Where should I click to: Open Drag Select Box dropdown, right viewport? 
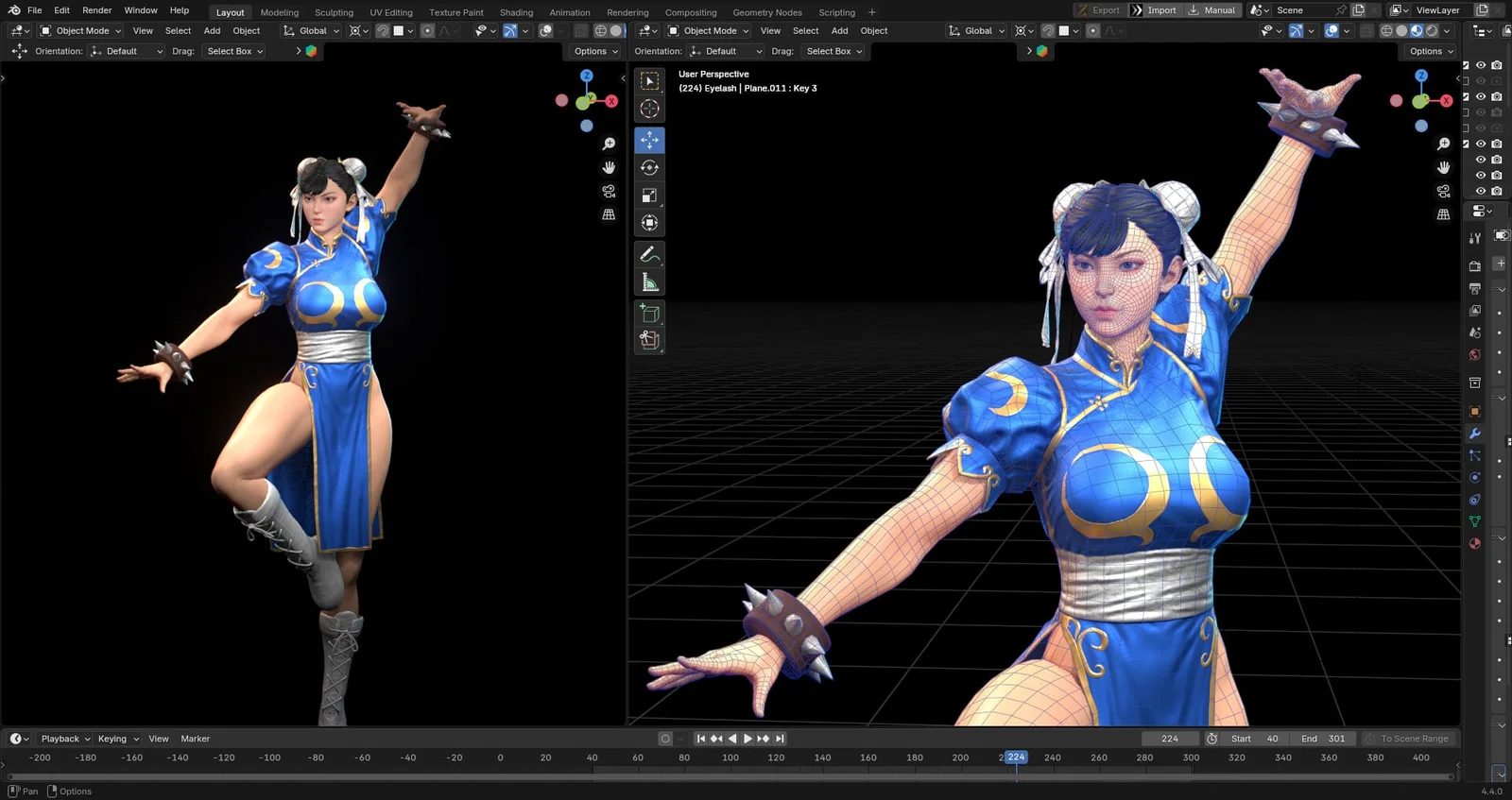click(x=834, y=51)
